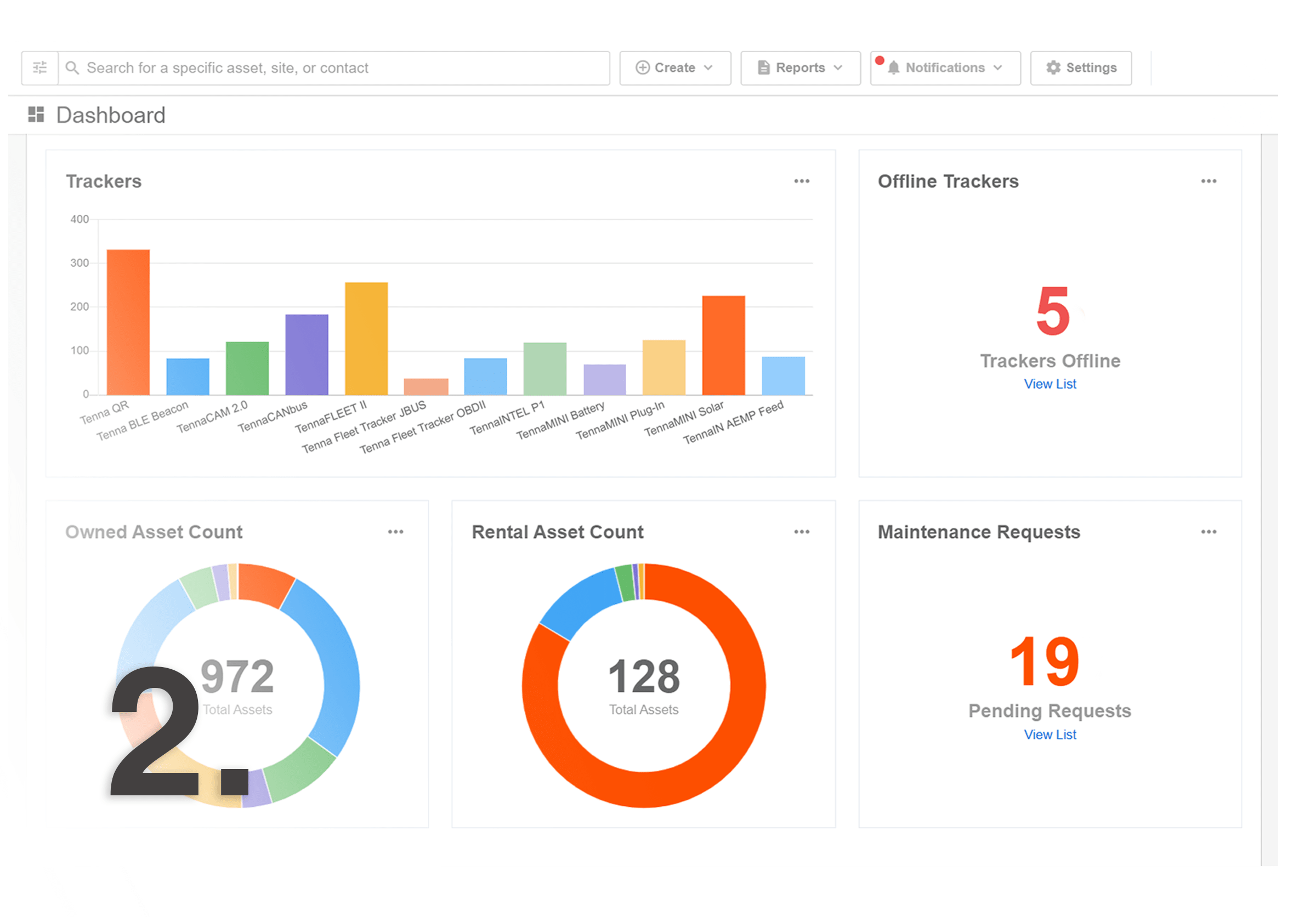The width and height of the screenshot is (1316, 917).
Task: Click the asset search input field
Action: [x=344, y=68]
